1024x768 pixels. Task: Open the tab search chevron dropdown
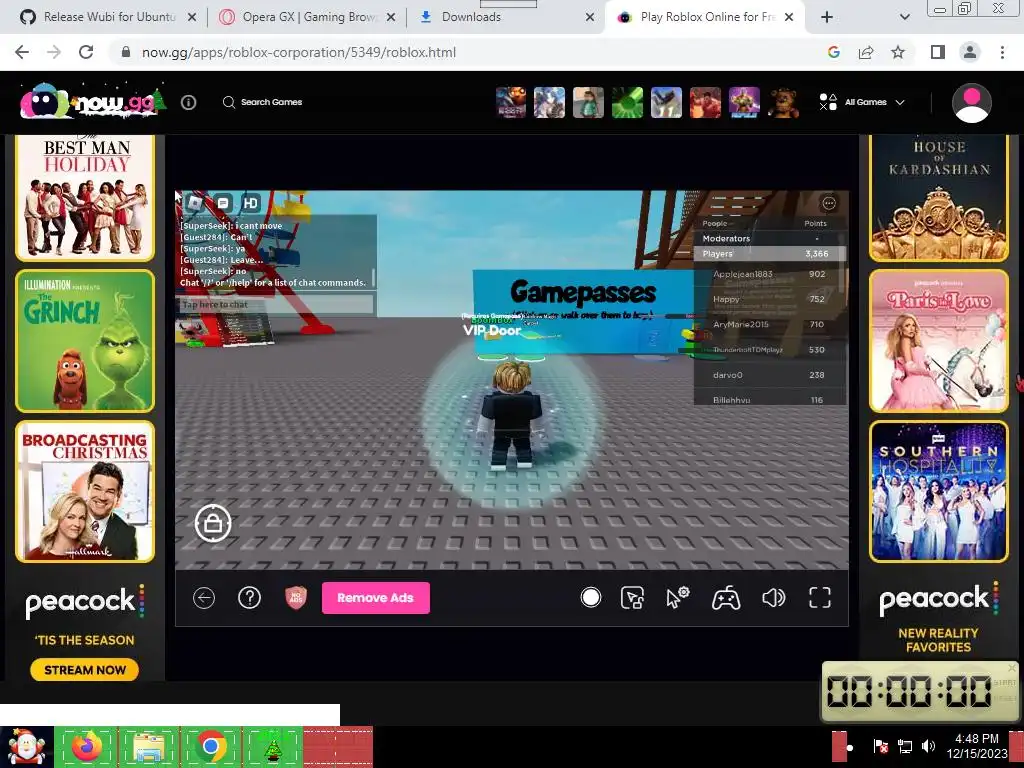tap(904, 17)
